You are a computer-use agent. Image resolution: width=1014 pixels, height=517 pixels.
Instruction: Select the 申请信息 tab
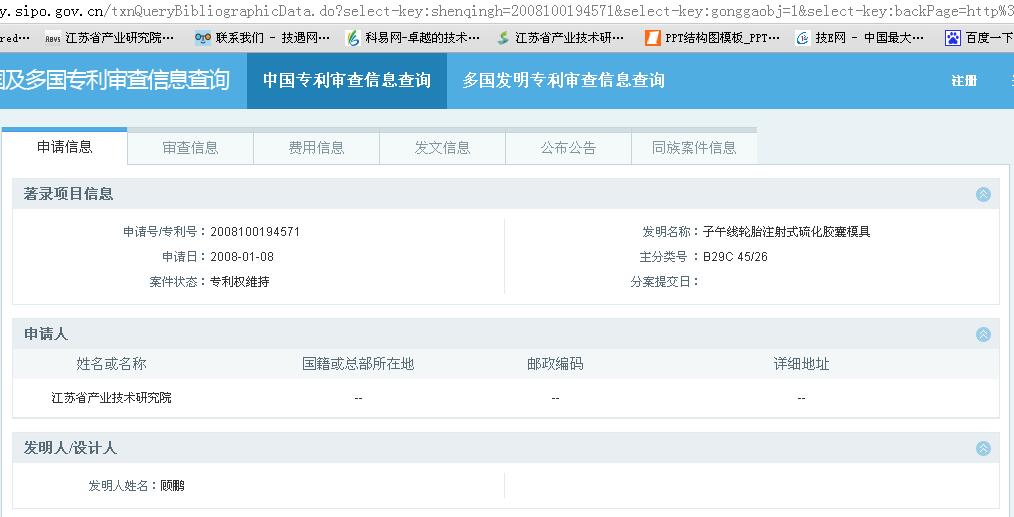pos(65,147)
